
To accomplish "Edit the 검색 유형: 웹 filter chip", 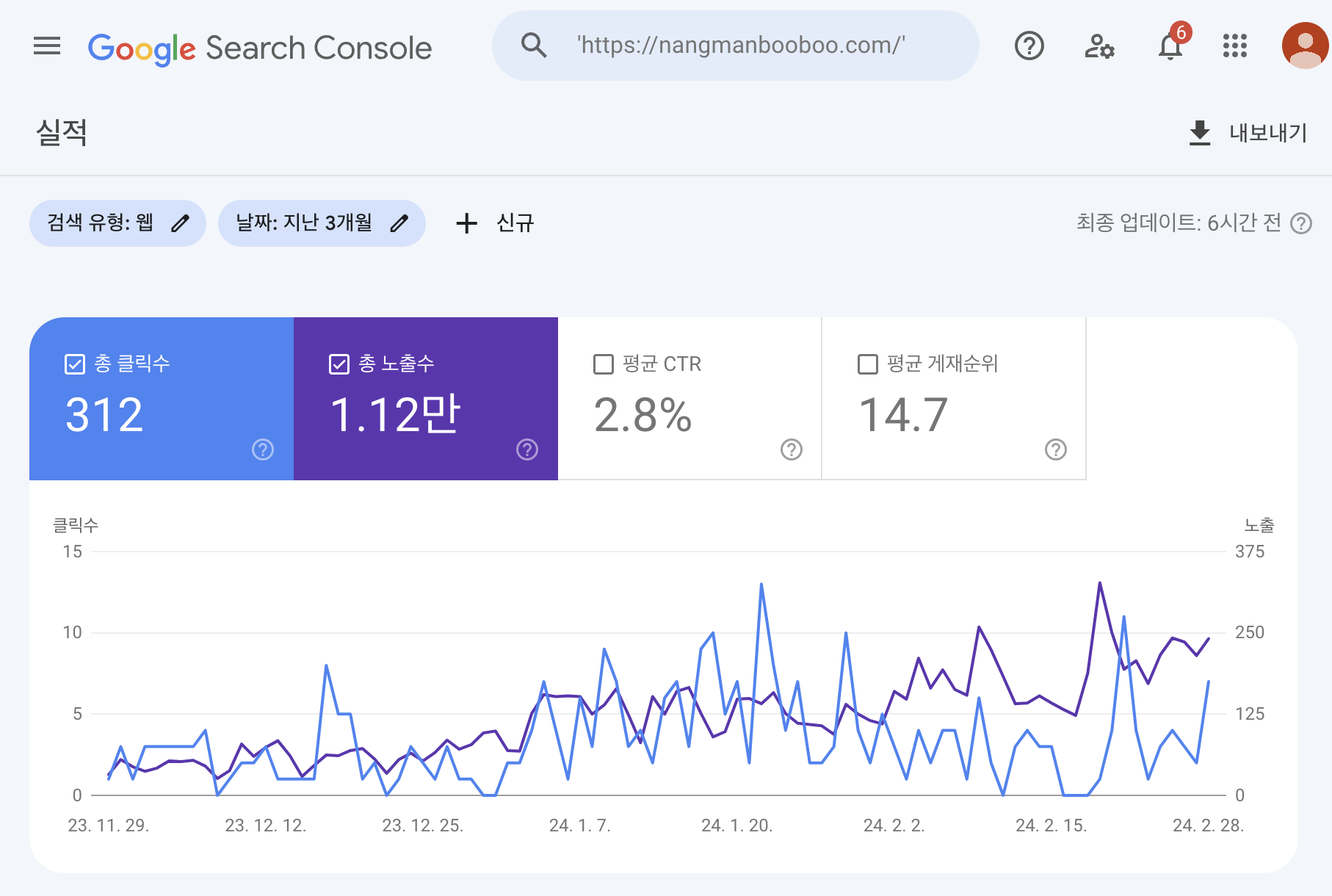I will click(117, 223).
